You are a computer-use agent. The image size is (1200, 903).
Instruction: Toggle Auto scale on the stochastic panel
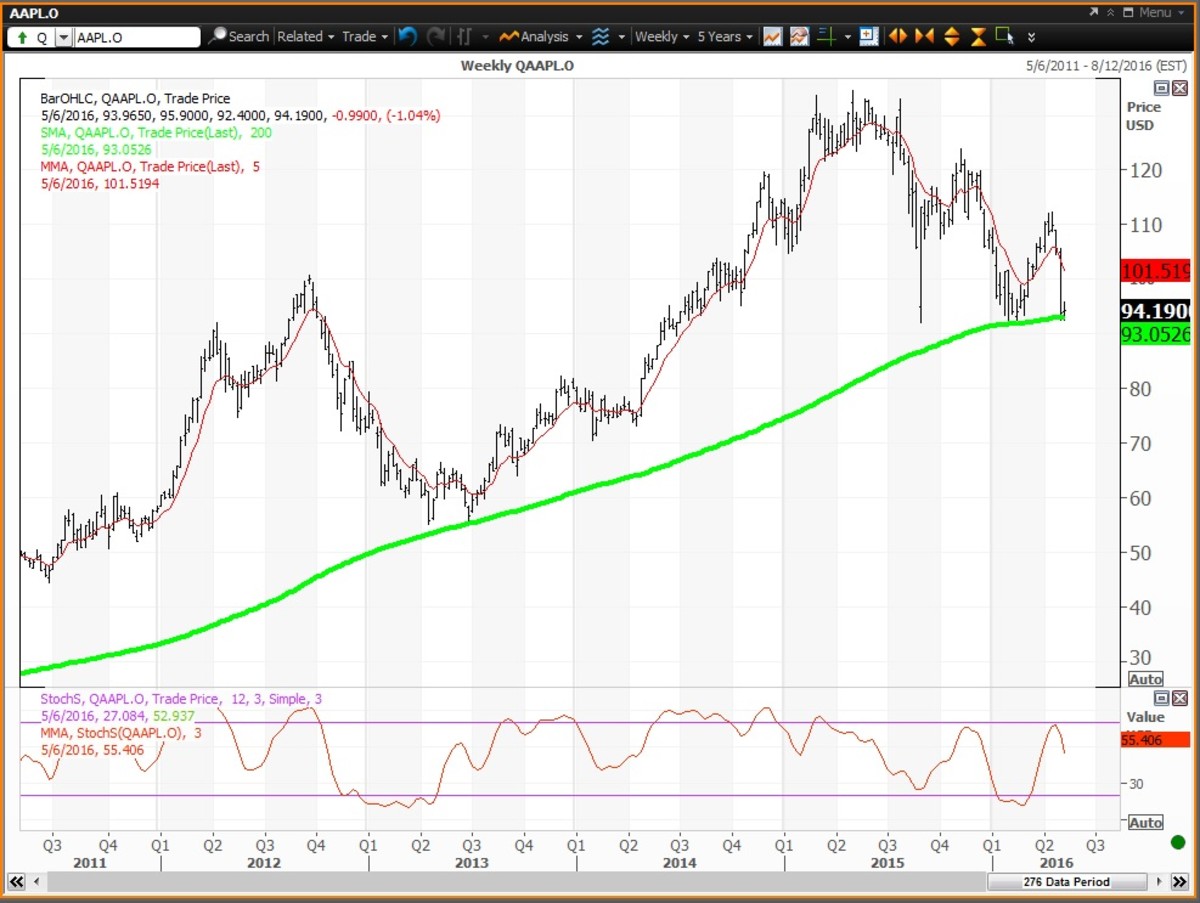[x=1145, y=822]
